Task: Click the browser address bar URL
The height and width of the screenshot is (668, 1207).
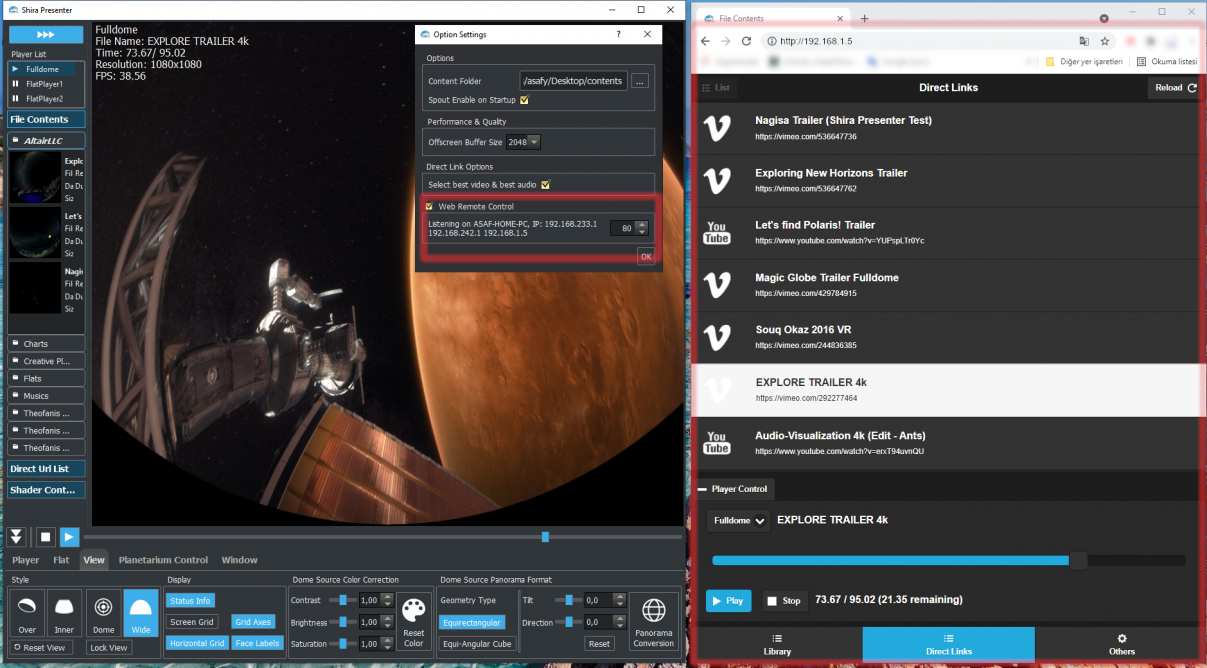Action: [x=818, y=41]
